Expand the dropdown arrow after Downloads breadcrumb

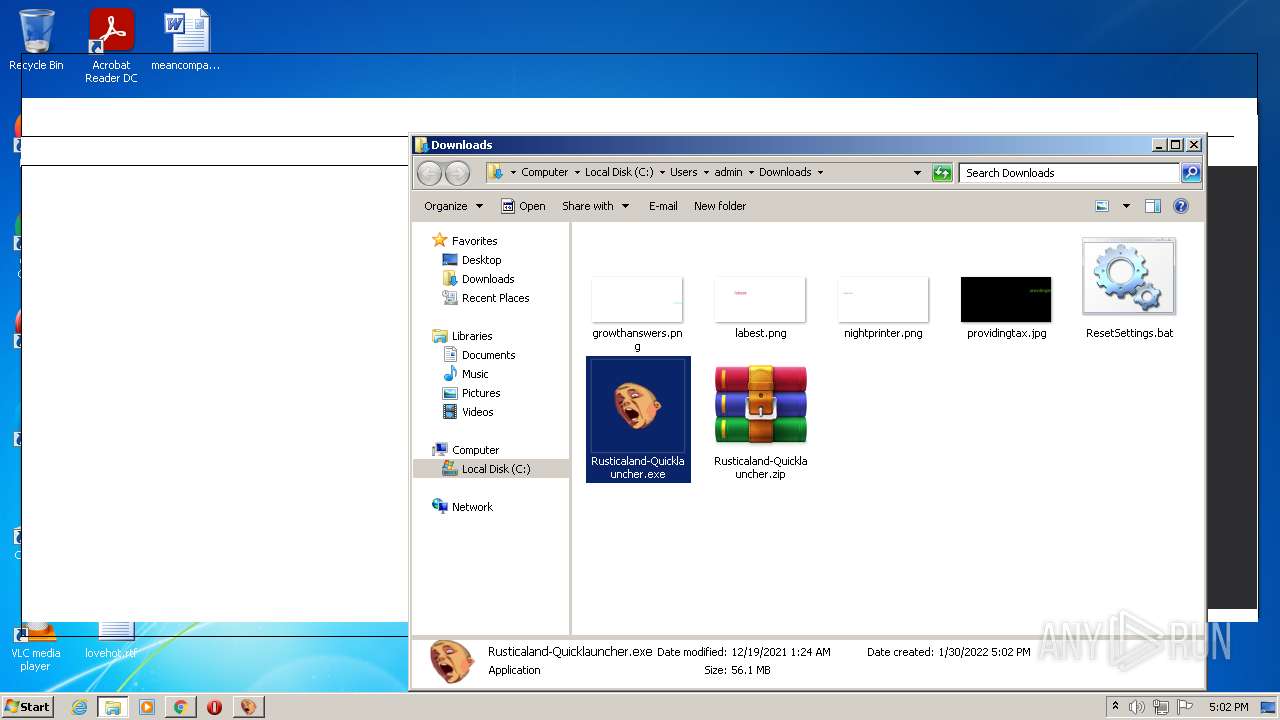(820, 172)
